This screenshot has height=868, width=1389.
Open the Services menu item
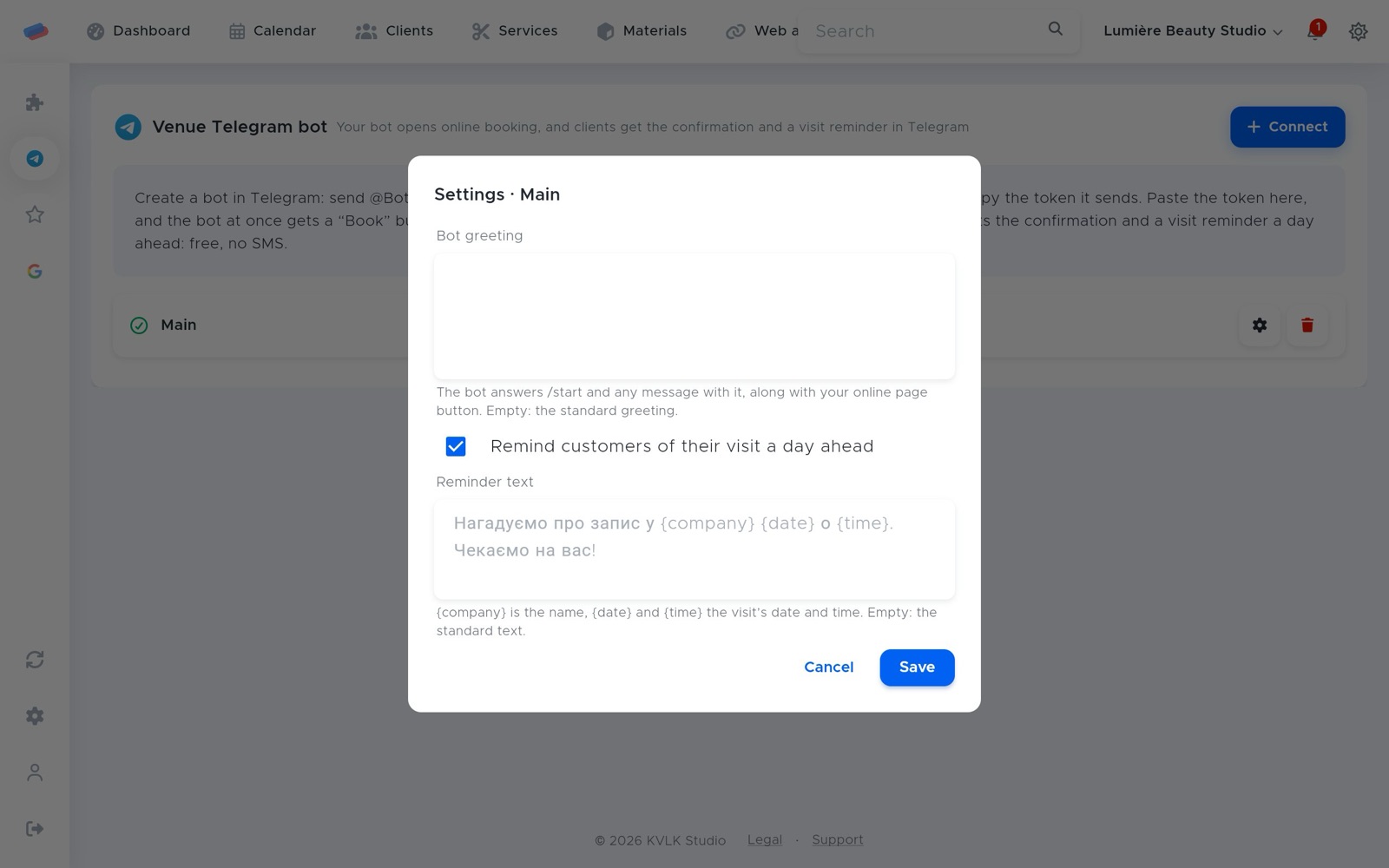(x=515, y=31)
